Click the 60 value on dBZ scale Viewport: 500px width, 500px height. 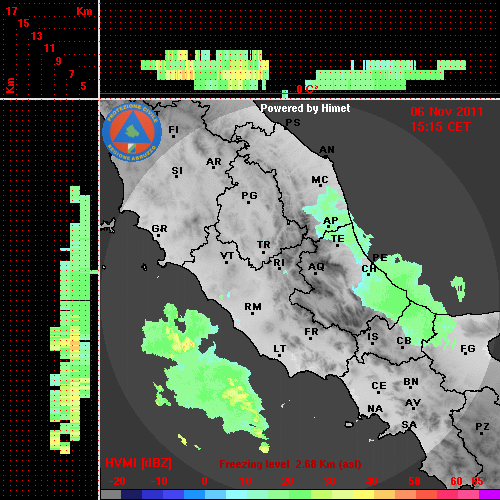click(x=456, y=481)
